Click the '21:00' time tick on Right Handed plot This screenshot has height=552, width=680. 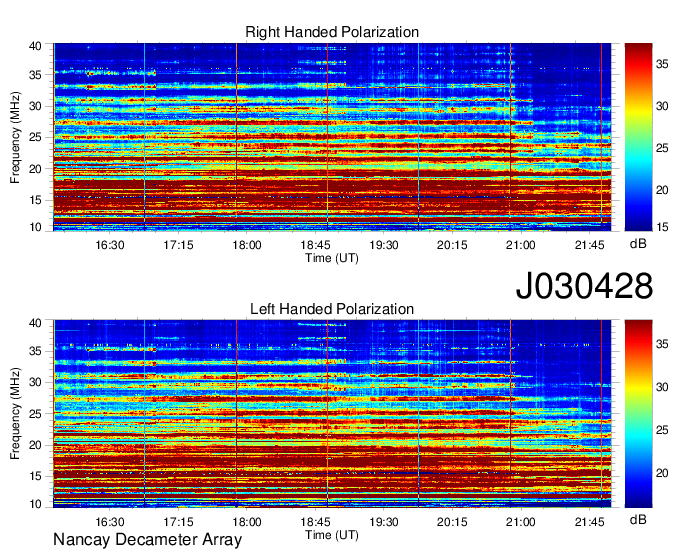coord(521,245)
